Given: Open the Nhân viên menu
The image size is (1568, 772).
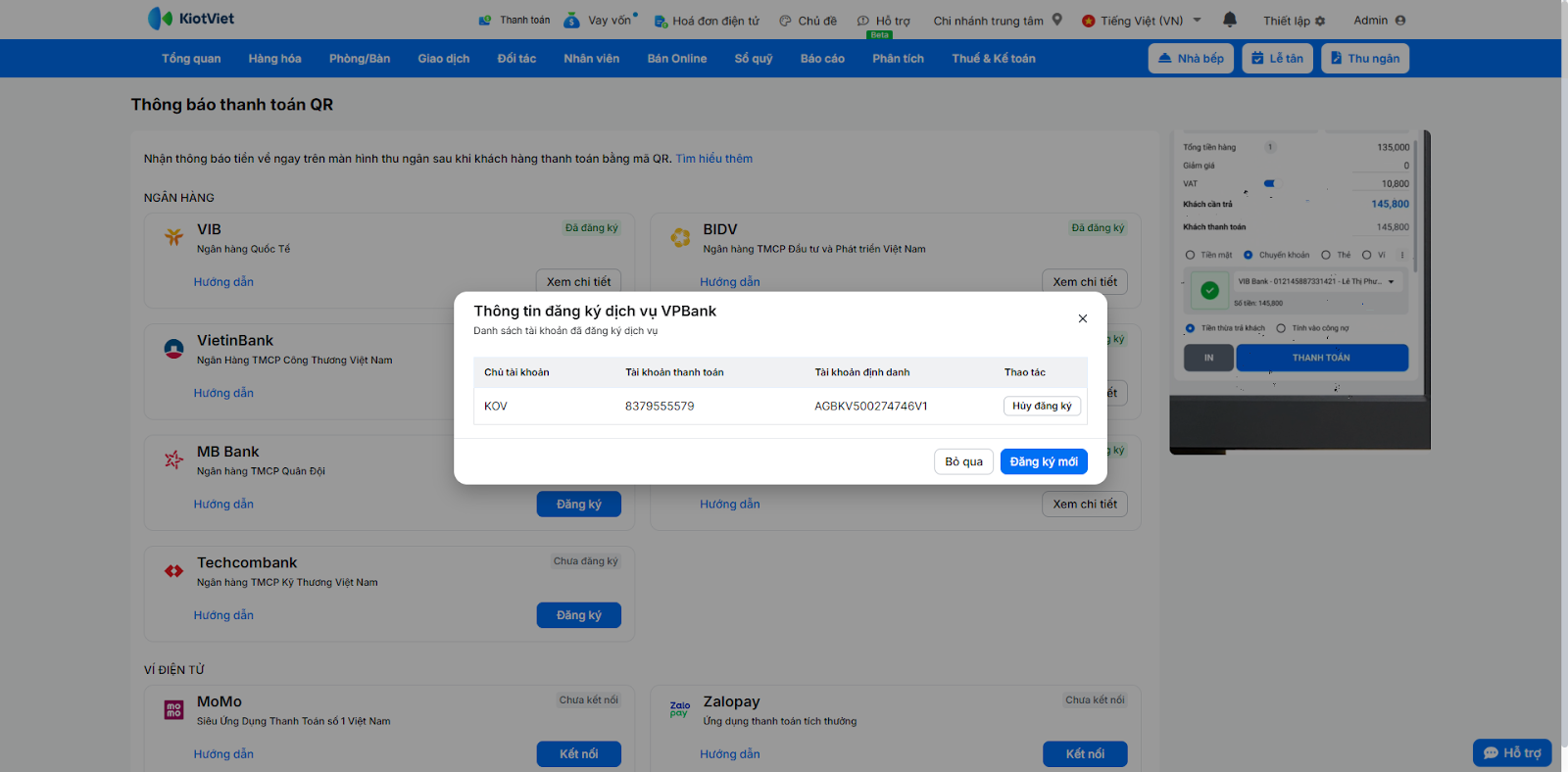Looking at the screenshot, I should (592, 59).
